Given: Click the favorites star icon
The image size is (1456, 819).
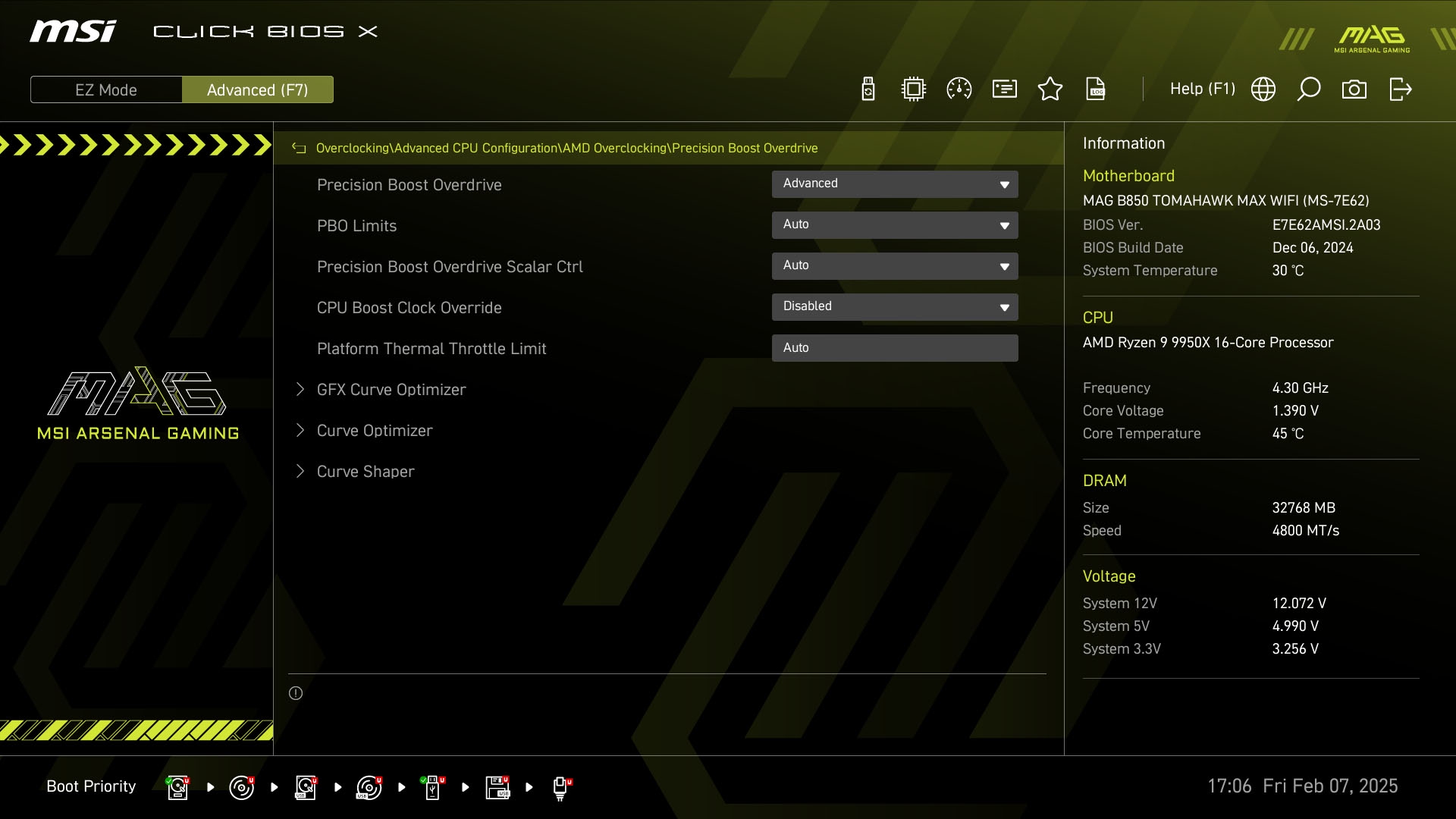Looking at the screenshot, I should (1050, 89).
